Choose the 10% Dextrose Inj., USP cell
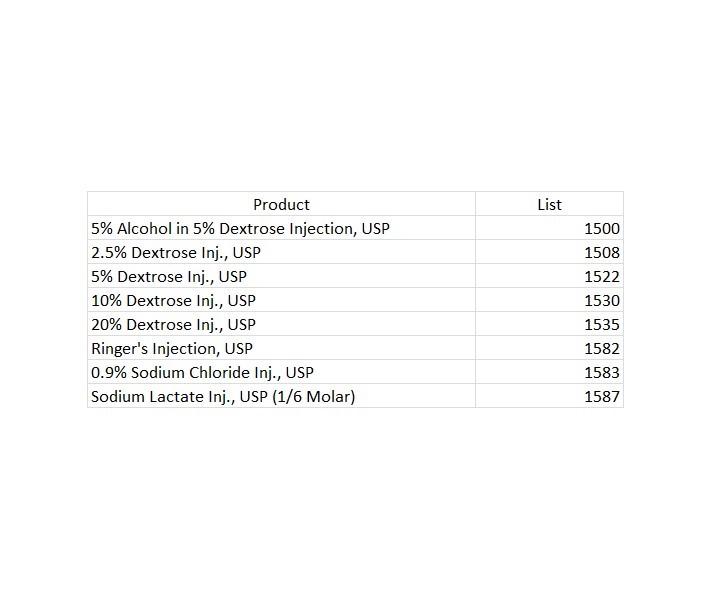Screen dimensions: 710x599 click(x=173, y=300)
